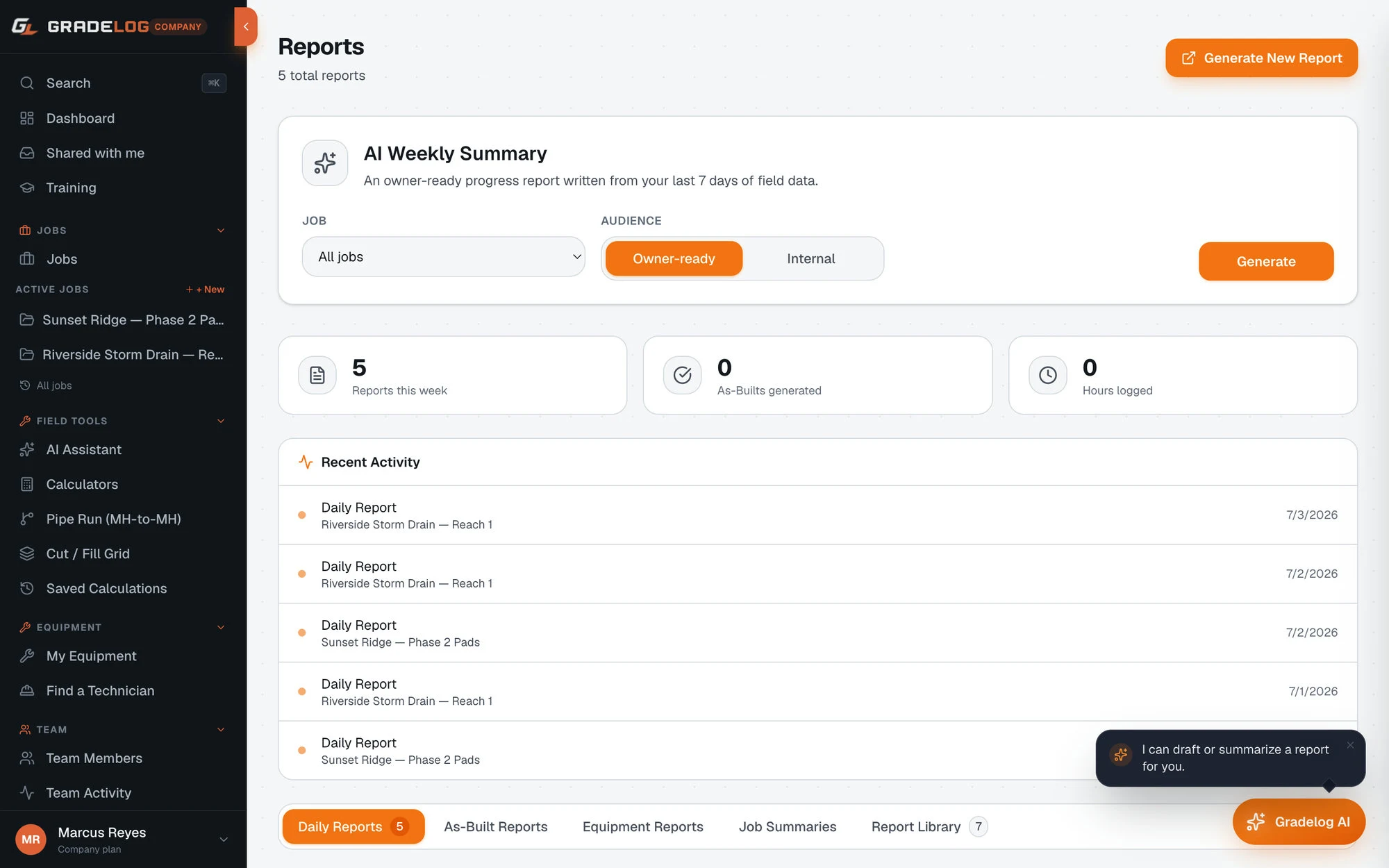This screenshot has width=1389, height=868.
Task: Click + New under Active Jobs
Action: (206, 290)
